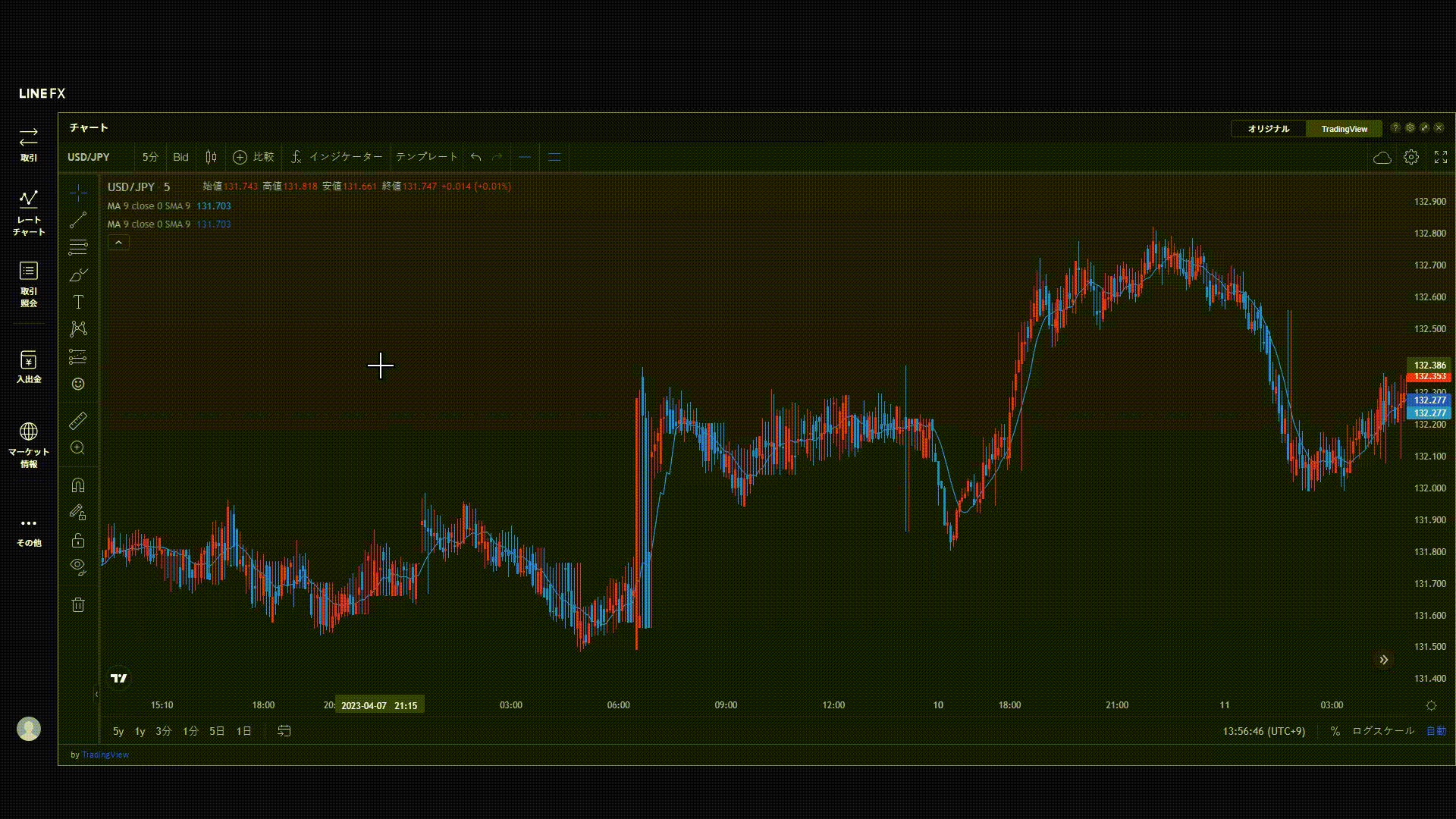Click the TradingView attribution link
Image resolution: width=1456 pixels, height=819 pixels.
pos(105,755)
